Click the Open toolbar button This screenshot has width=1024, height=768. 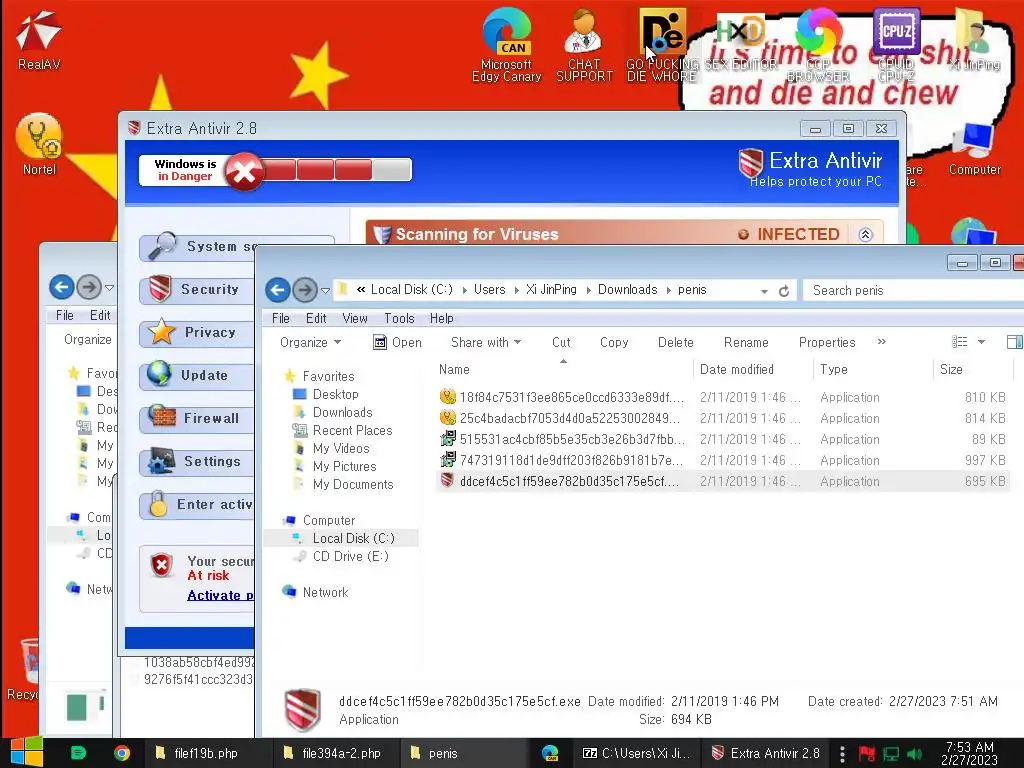click(x=397, y=342)
